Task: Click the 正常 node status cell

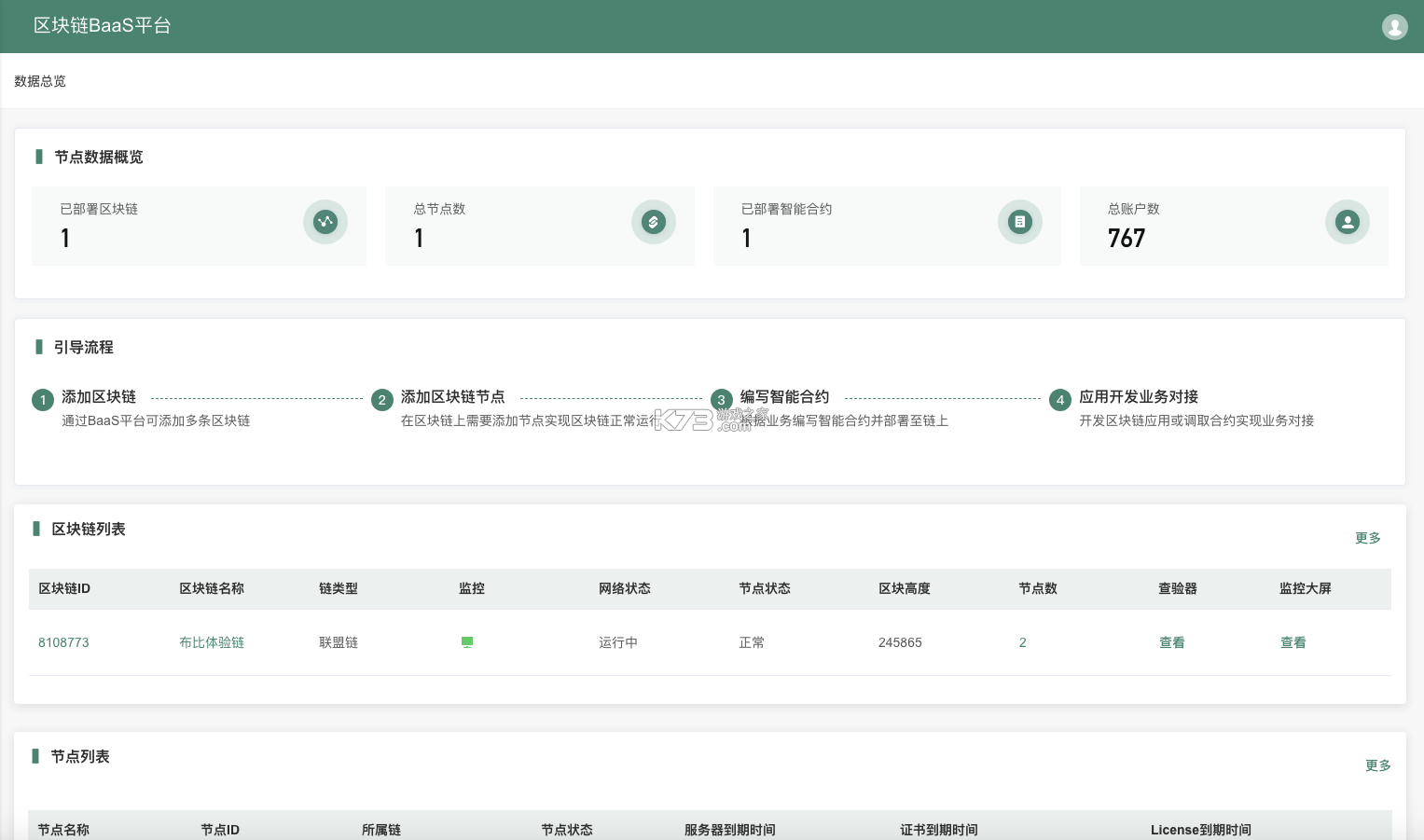Action: coord(752,642)
